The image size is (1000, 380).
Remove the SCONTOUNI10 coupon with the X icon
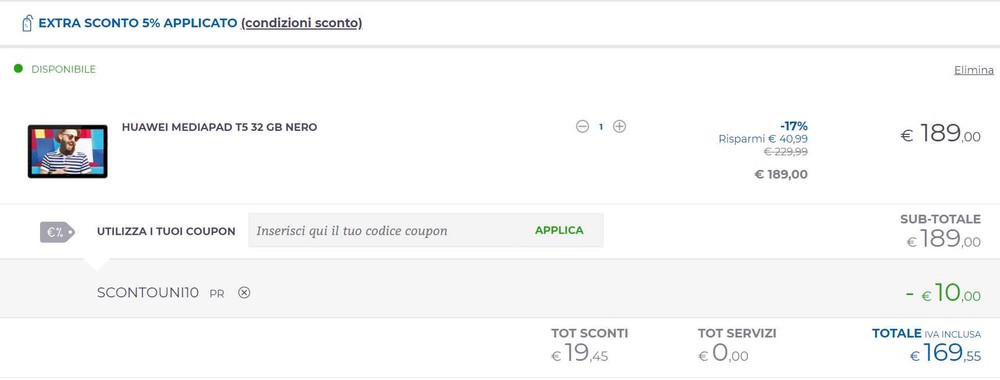pyautogui.click(x=244, y=293)
